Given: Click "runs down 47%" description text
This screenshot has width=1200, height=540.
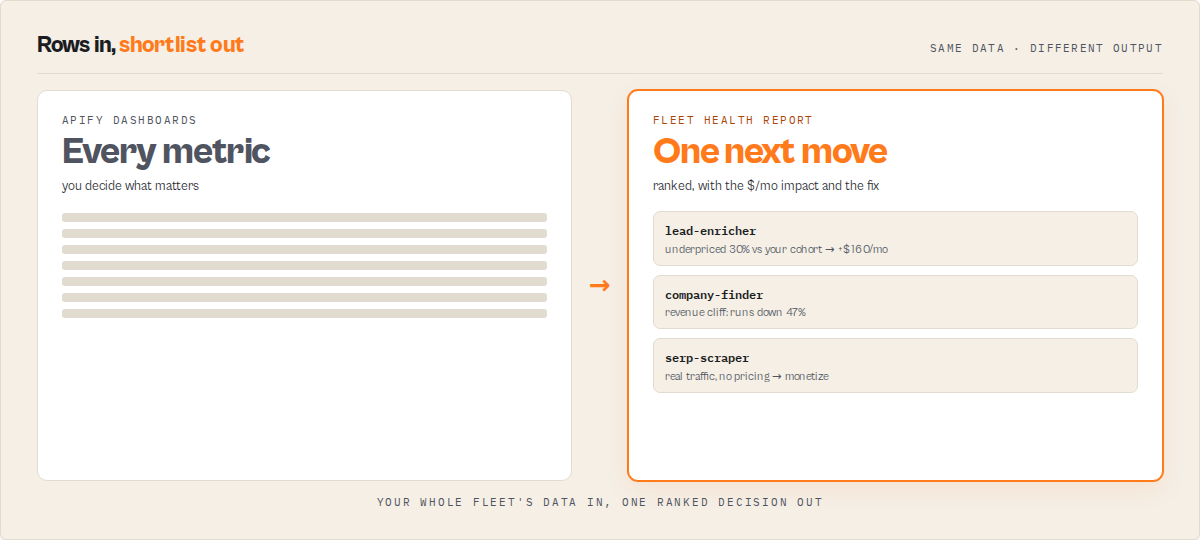Looking at the screenshot, I should [x=768, y=312].
